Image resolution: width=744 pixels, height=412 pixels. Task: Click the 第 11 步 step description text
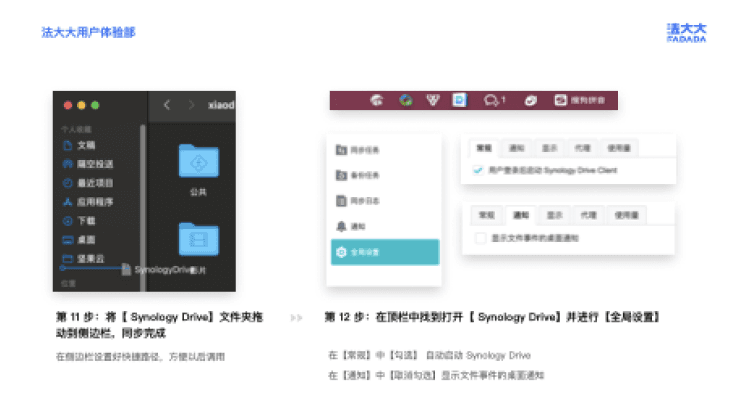pyautogui.click(x=159, y=325)
